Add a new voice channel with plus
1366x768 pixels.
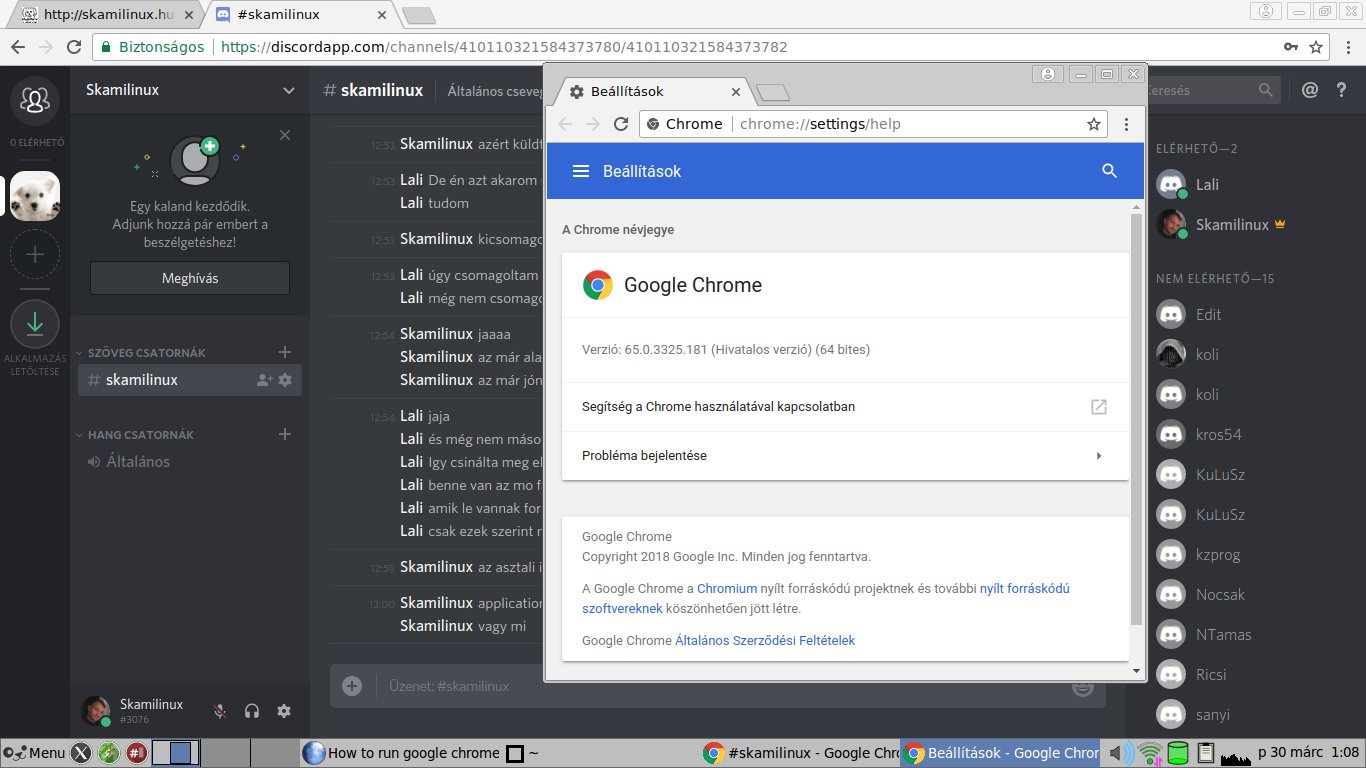click(285, 434)
